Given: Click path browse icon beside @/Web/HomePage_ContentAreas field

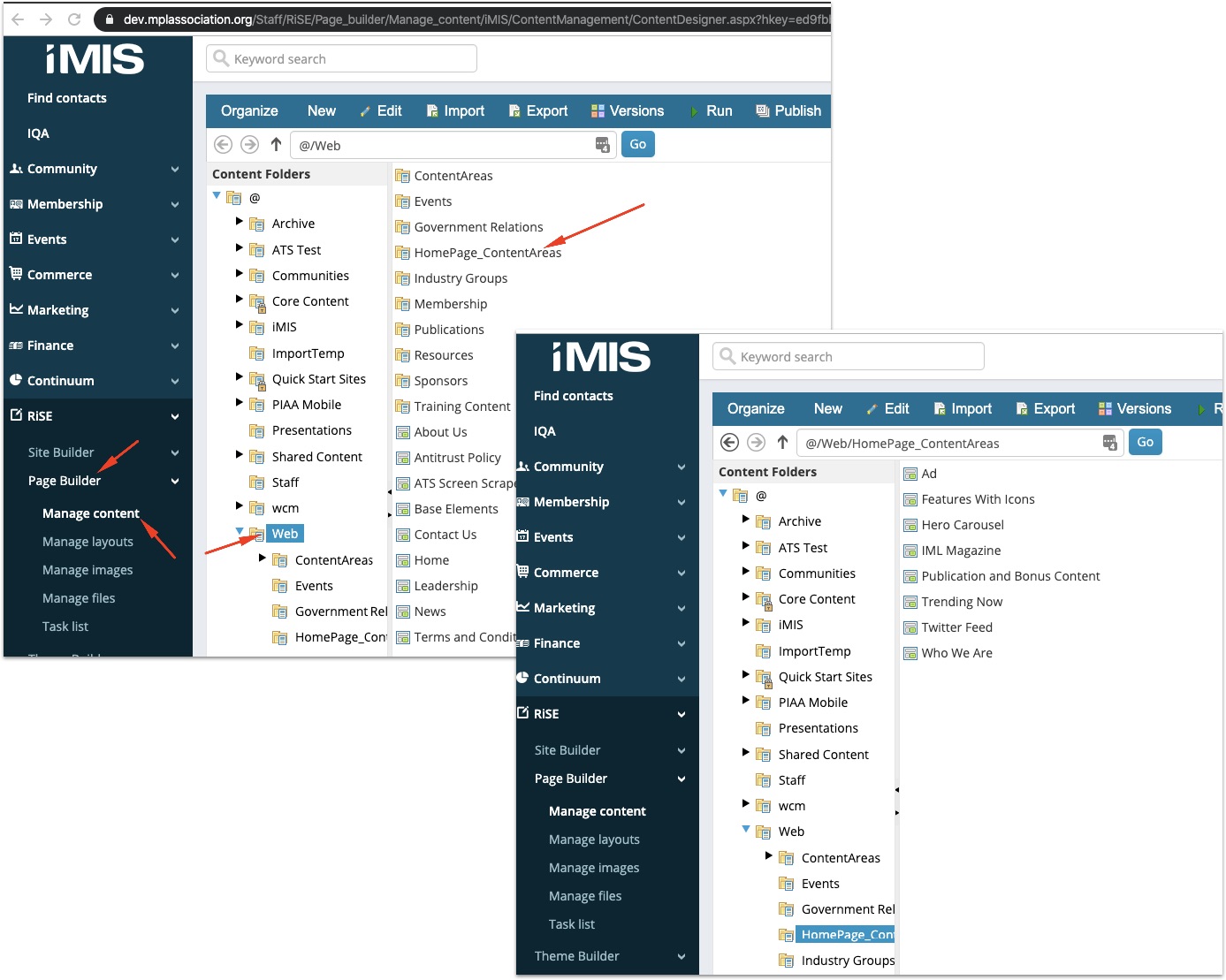Looking at the screenshot, I should (1109, 443).
